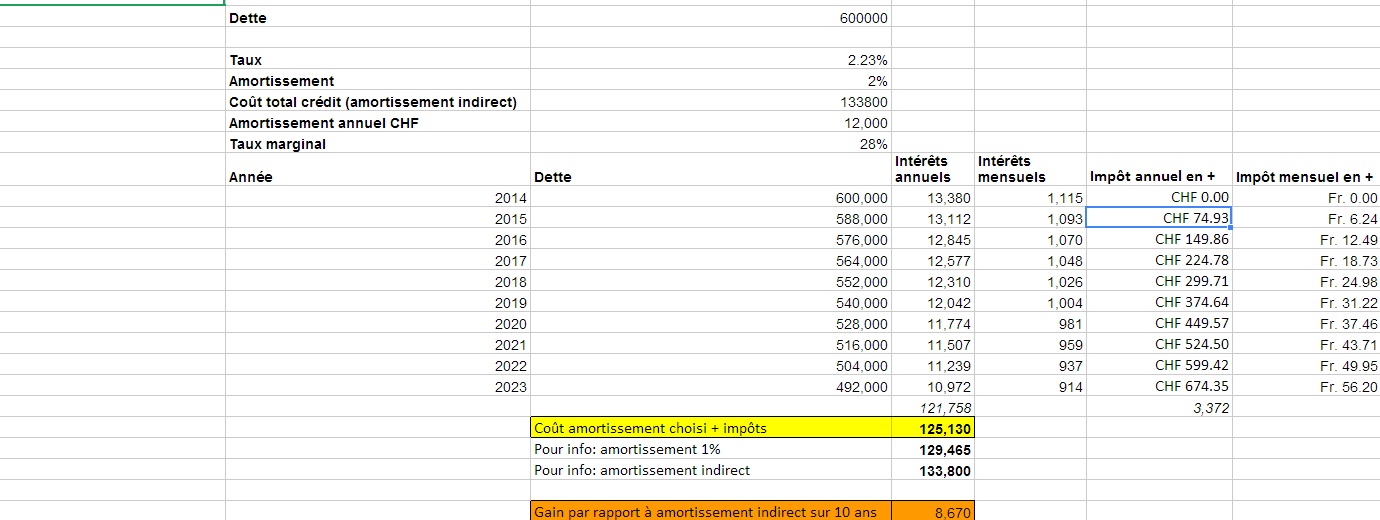Select the cell with value 600000
Image resolution: width=1380 pixels, height=520 pixels.
[x=710, y=18]
